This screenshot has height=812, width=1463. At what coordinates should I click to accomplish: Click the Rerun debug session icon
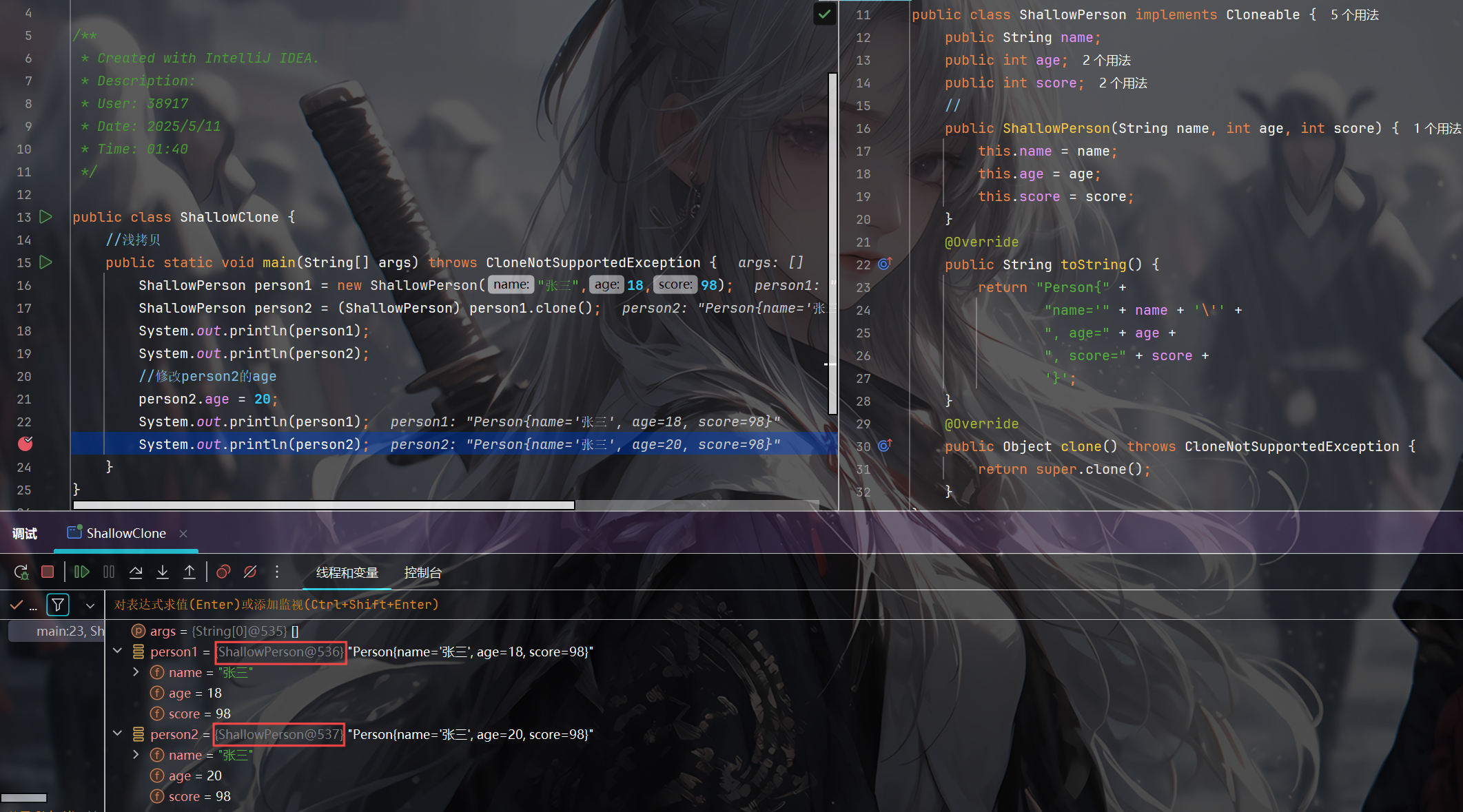pos(21,572)
